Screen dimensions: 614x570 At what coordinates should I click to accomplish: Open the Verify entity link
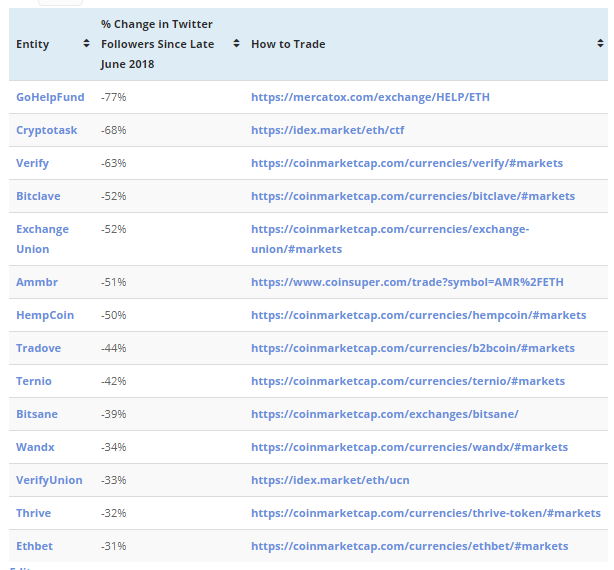coord(33,163)
